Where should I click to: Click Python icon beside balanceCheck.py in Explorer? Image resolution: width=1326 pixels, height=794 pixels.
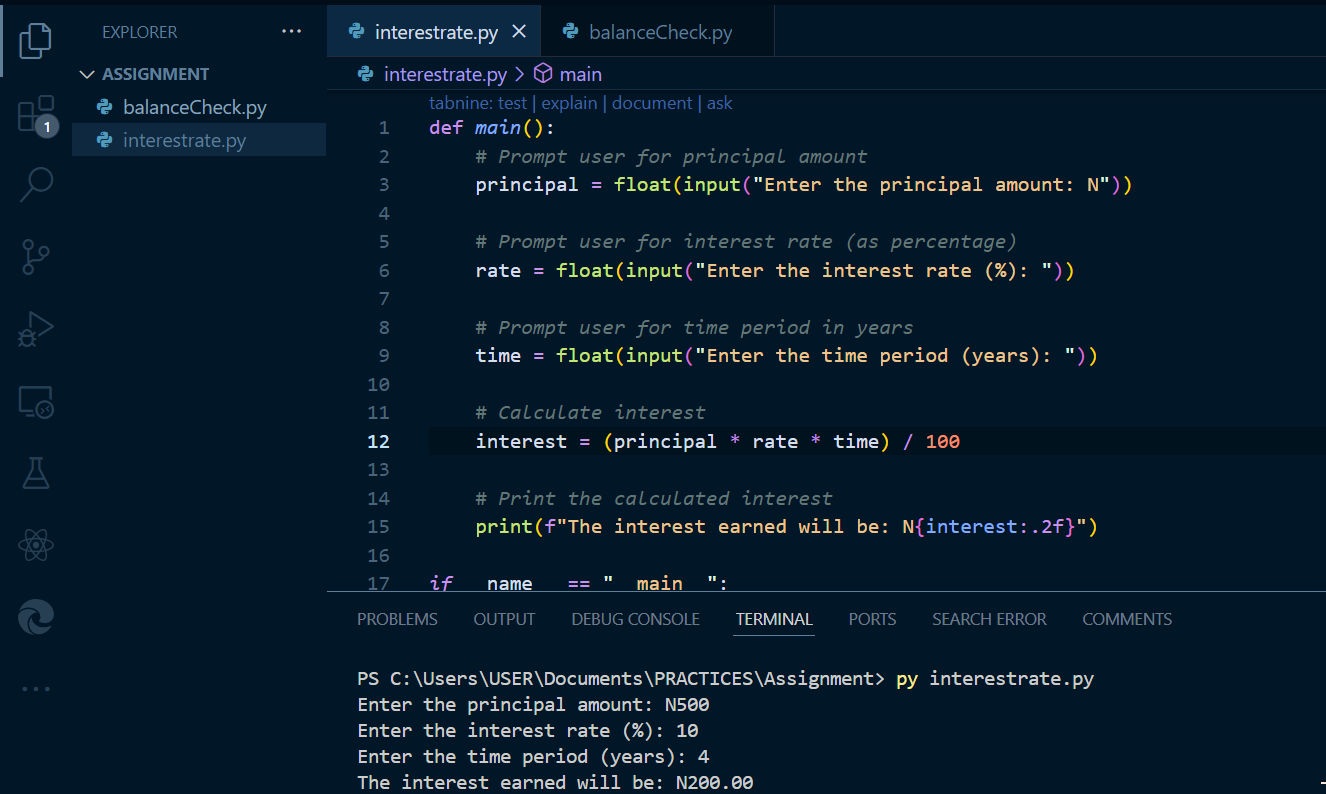(104, 107)
